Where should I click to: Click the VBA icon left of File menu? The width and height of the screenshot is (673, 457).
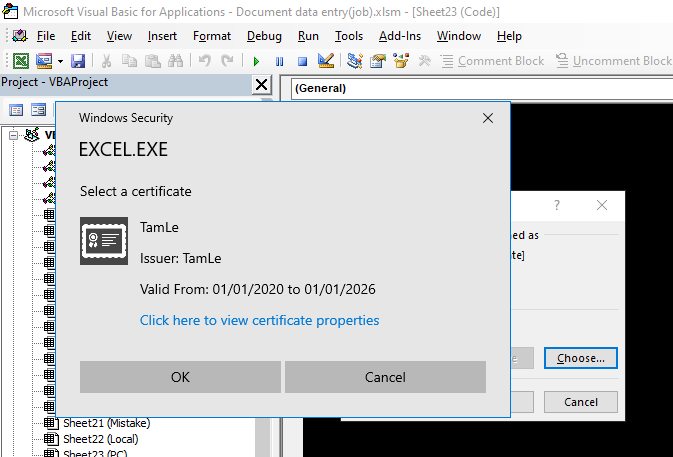(x=20, y=36)
